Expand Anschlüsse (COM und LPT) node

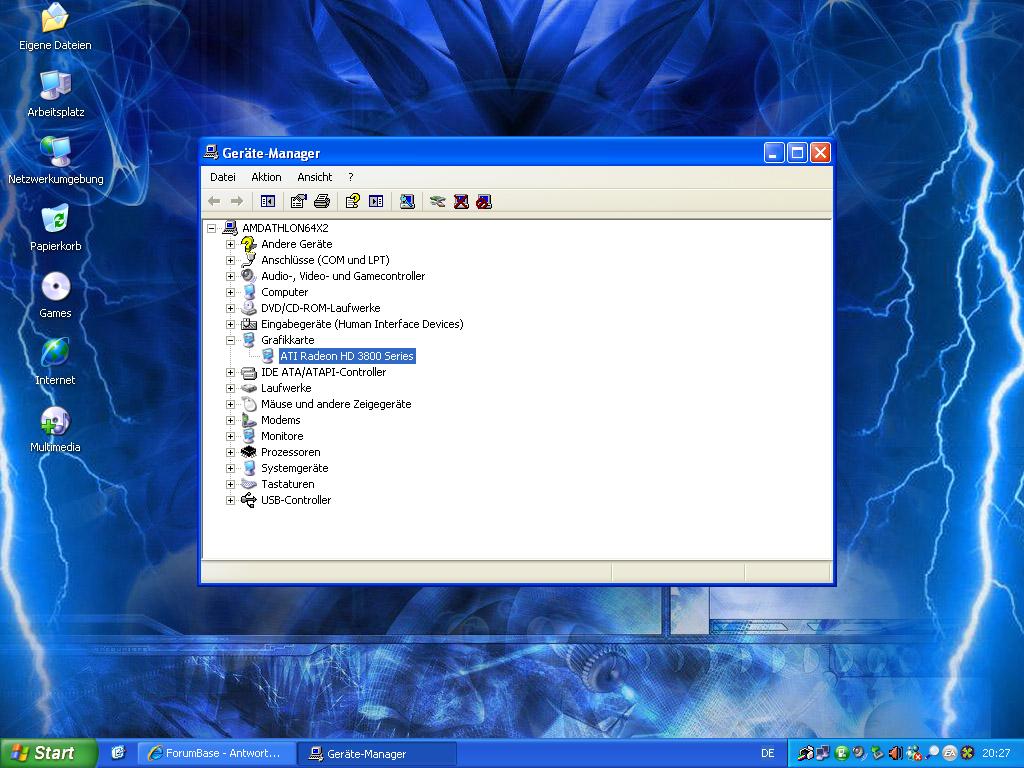[x=230, y=260]
